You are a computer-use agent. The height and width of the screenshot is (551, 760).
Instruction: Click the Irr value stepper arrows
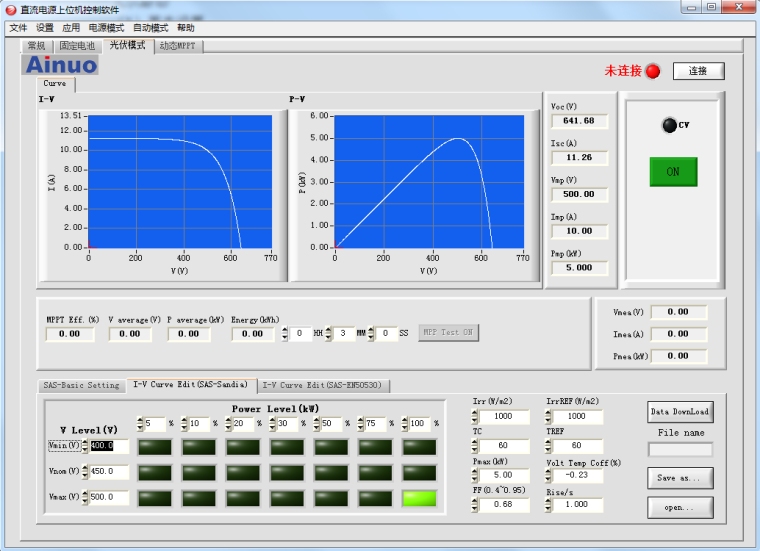(x=476, y=417)
